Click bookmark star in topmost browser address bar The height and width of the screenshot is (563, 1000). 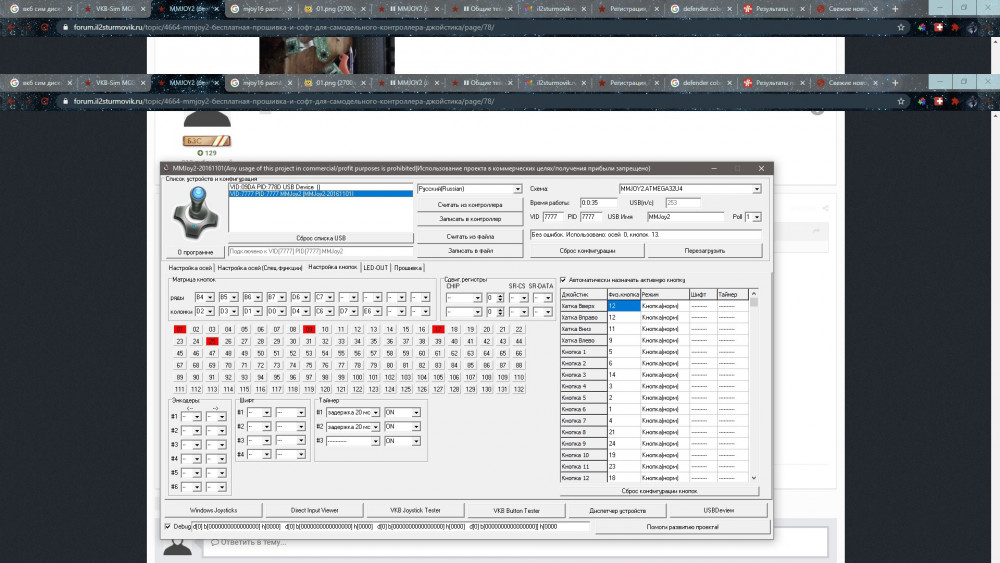tap(901, 27)
